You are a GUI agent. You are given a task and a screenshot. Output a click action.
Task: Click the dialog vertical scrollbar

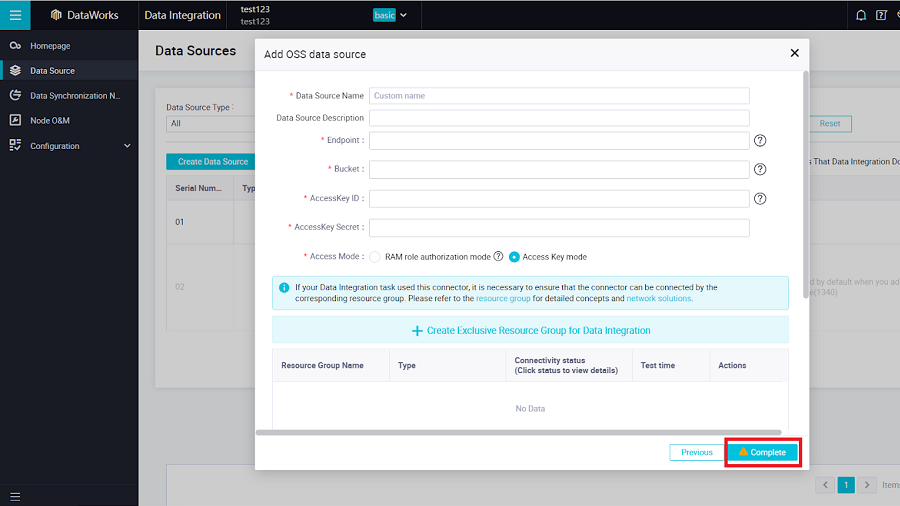pos(806,184)
